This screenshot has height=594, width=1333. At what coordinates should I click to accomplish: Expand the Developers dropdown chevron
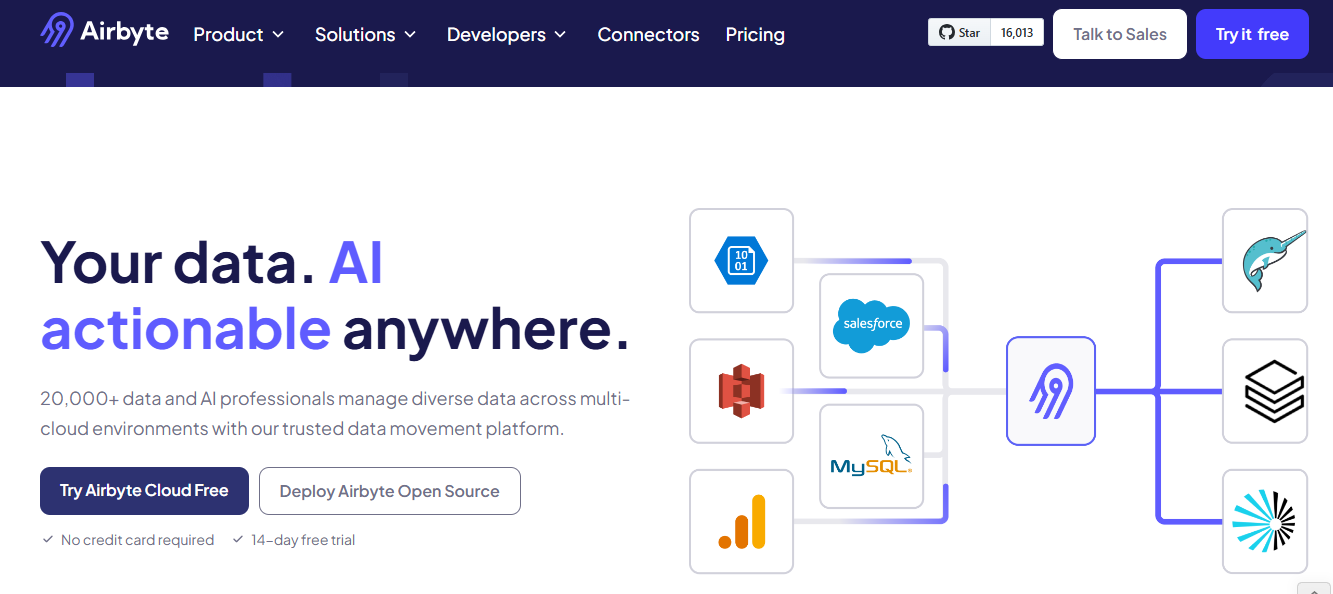[x=560, y=35]
